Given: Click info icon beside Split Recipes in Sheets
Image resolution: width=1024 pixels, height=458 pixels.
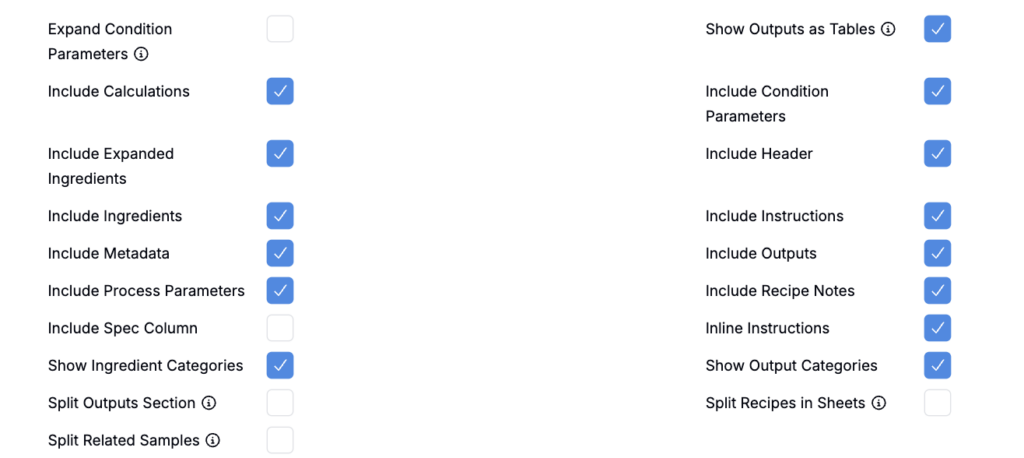Looking at the screenshot, I should point(879,403).
